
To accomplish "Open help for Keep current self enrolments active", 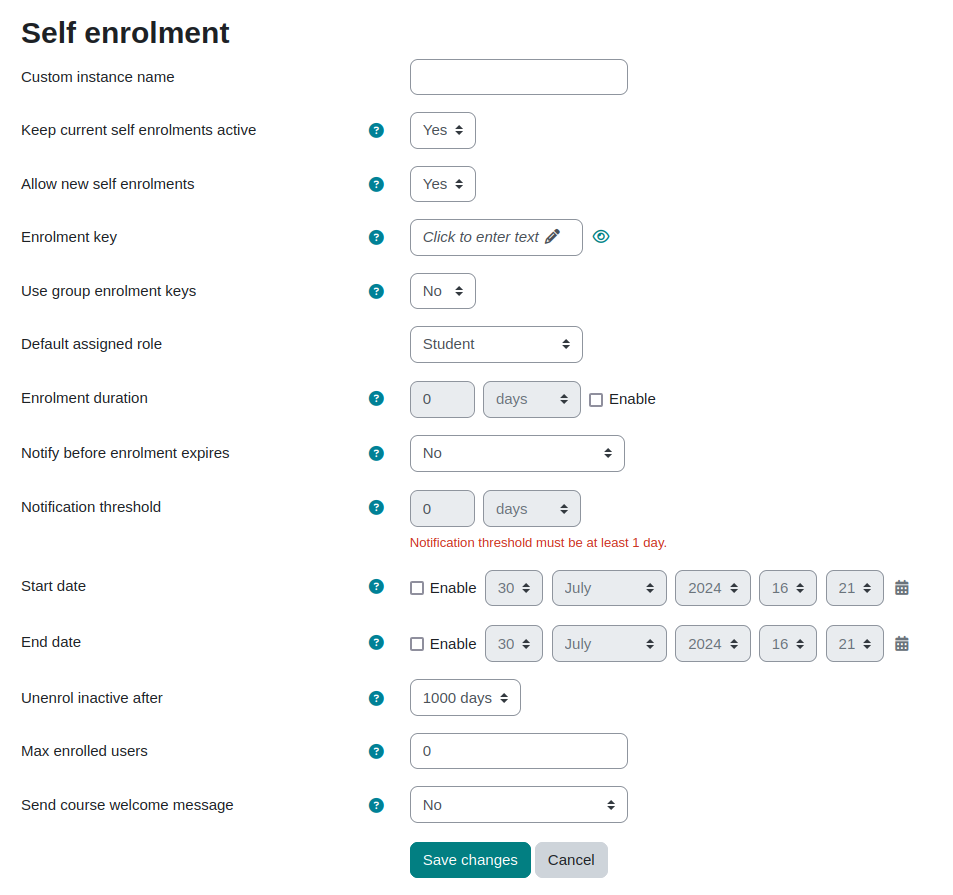I will click(x=376, y=131).
